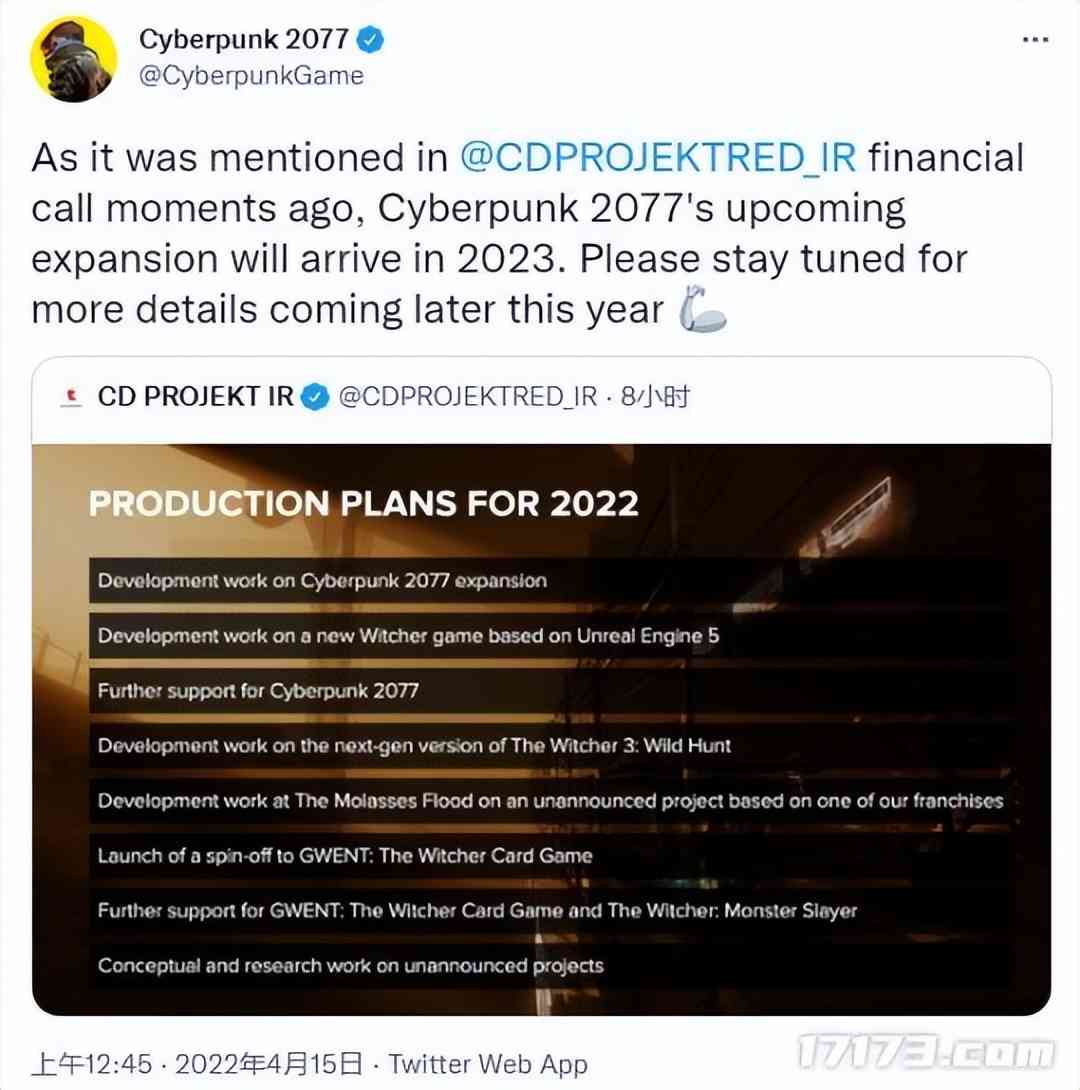
Task: Click the GWENT spin-off launch row
Action: (x=345, y=855)
